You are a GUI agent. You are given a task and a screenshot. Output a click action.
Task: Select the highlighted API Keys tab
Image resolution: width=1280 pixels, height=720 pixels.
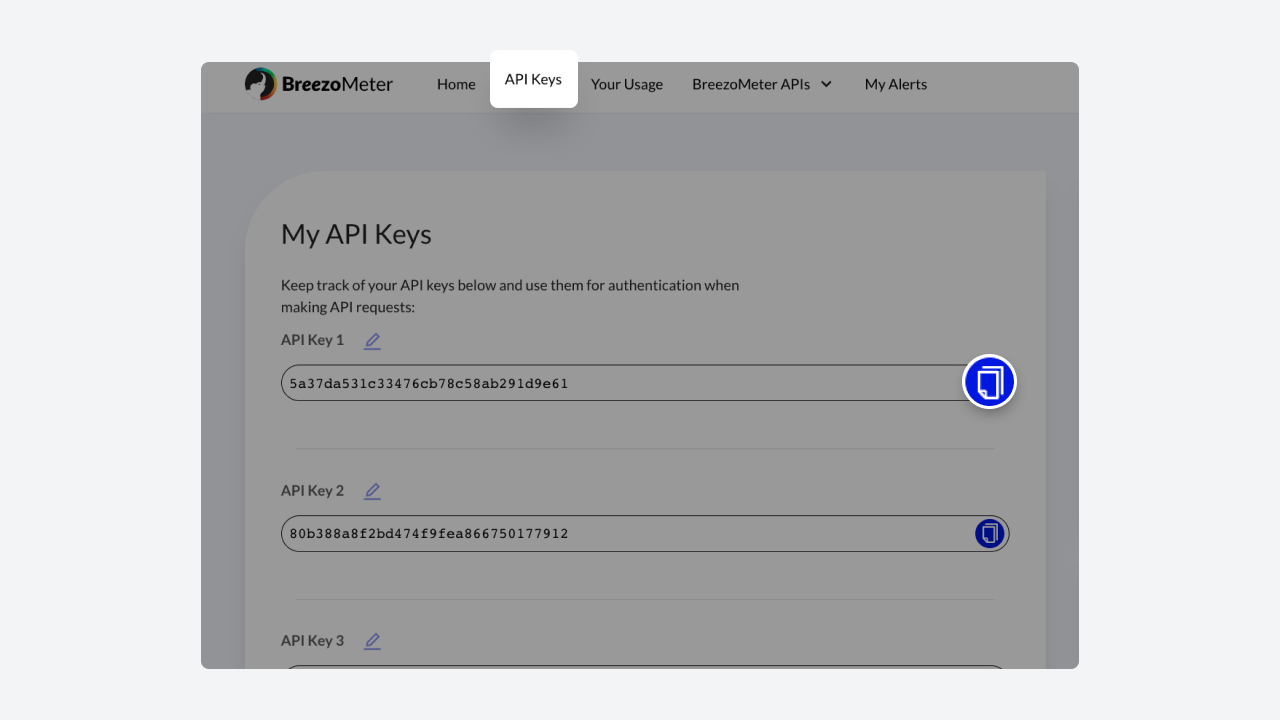click(533, 79)
